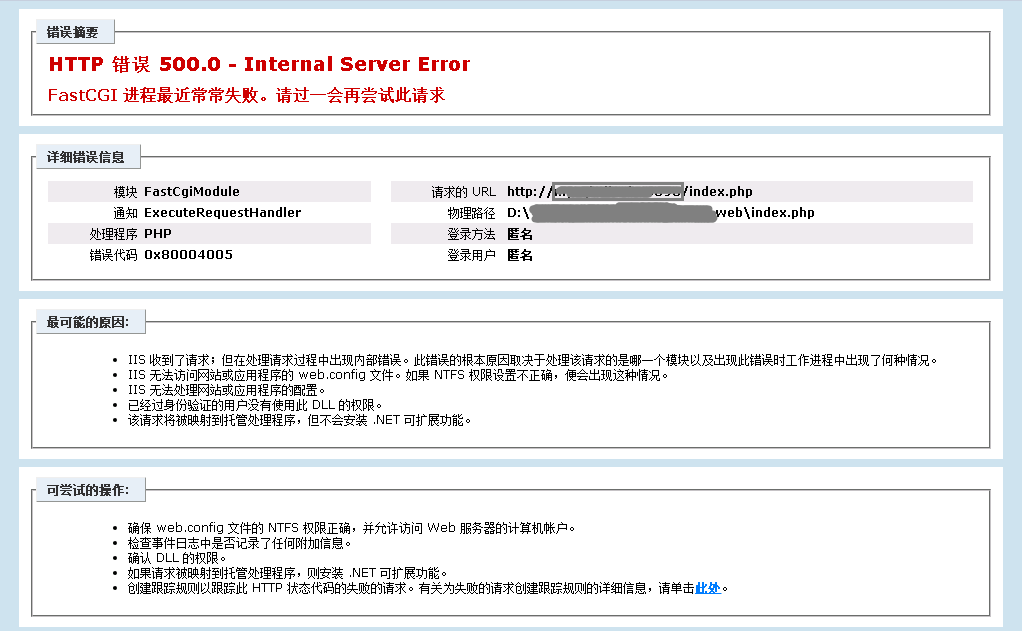The image size is (1022, 631).
Task: Click the error code 0x80004005
Action: 188,255
